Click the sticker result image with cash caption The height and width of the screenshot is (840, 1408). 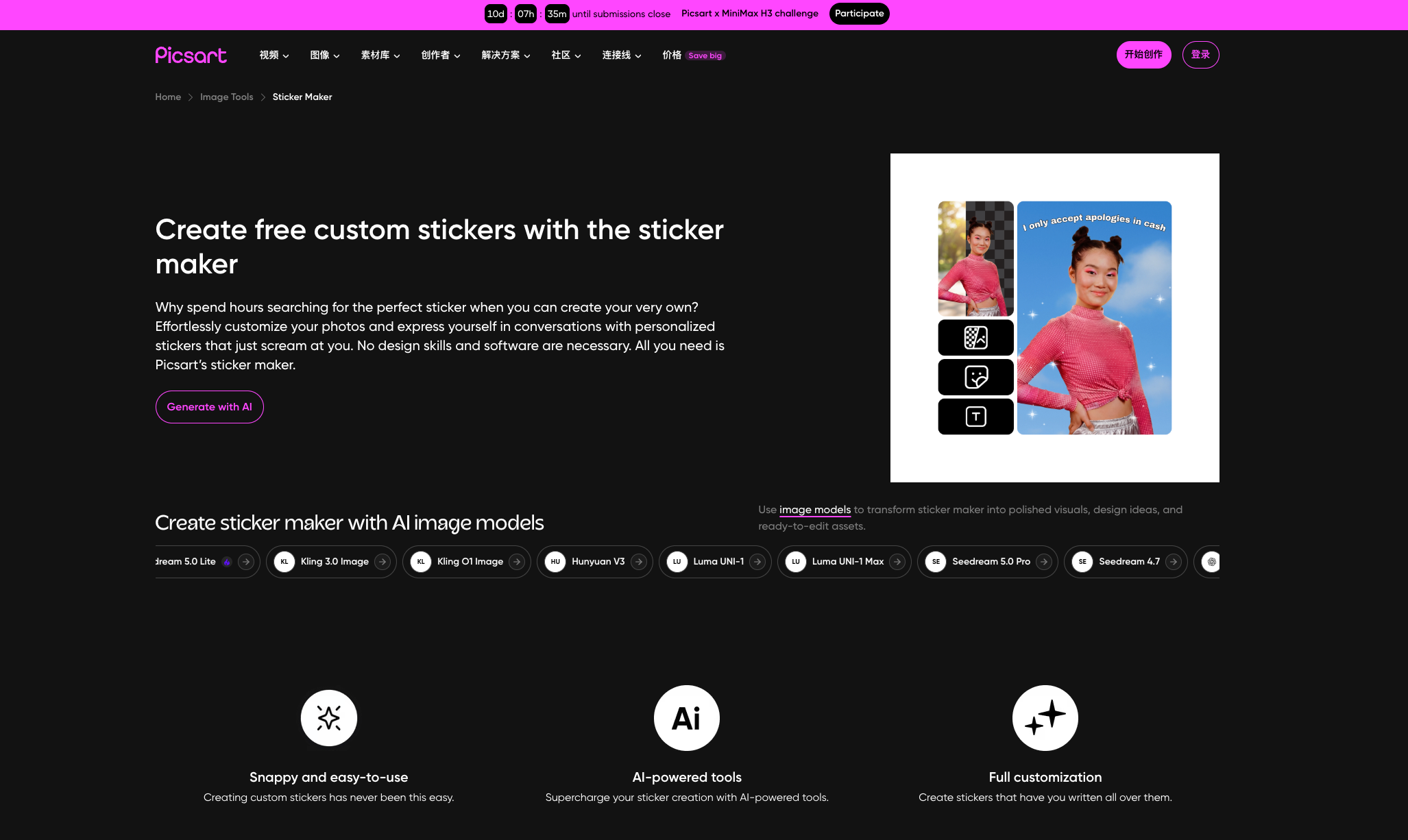(1094, 318)
